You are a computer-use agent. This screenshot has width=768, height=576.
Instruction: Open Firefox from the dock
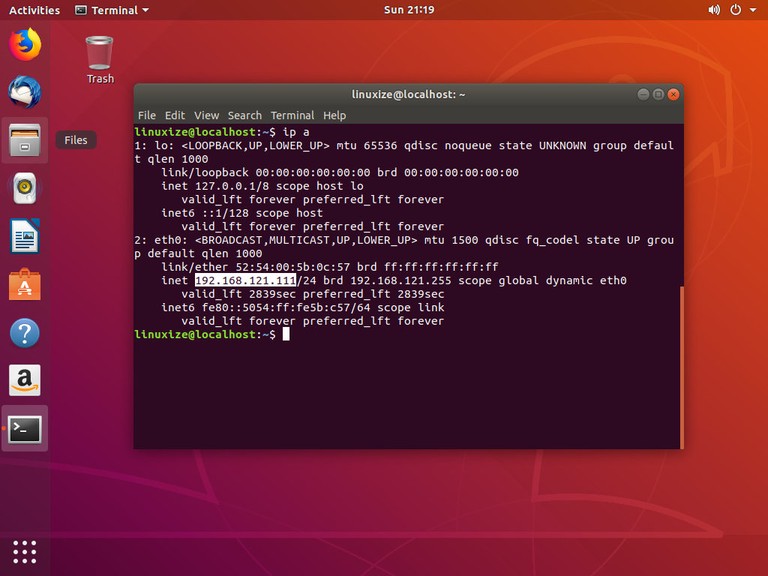pos(25,44)
